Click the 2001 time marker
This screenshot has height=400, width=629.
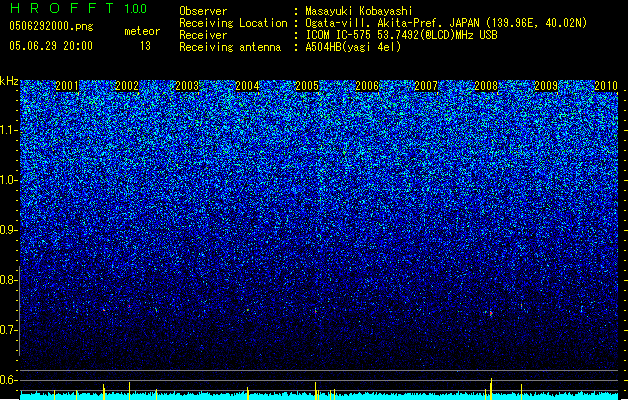pyautogui.click(x=67, y=86)
